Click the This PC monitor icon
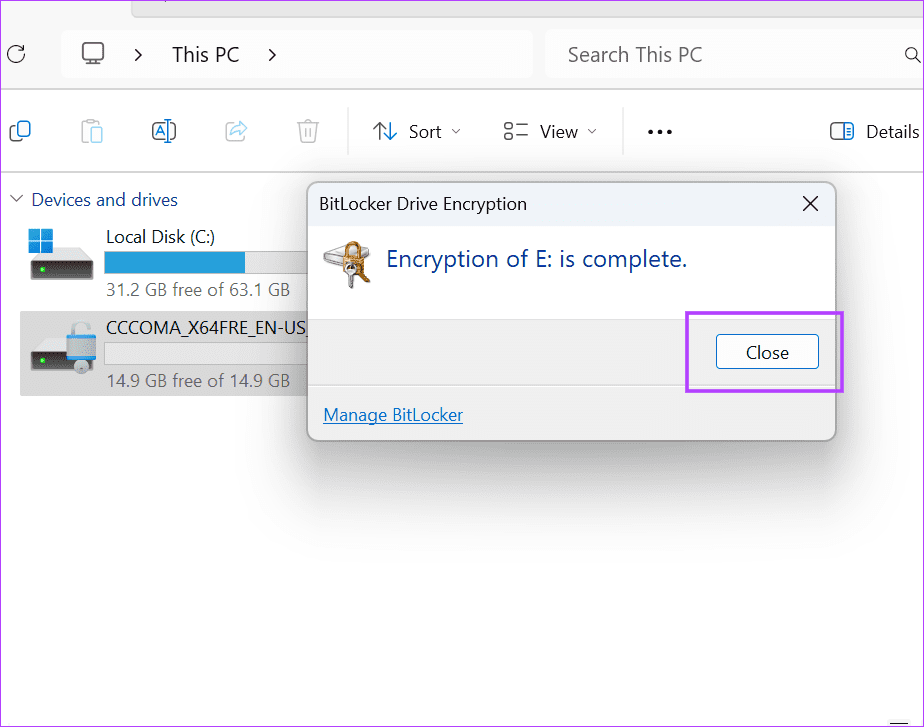The image size is (924, 727). 94,54
